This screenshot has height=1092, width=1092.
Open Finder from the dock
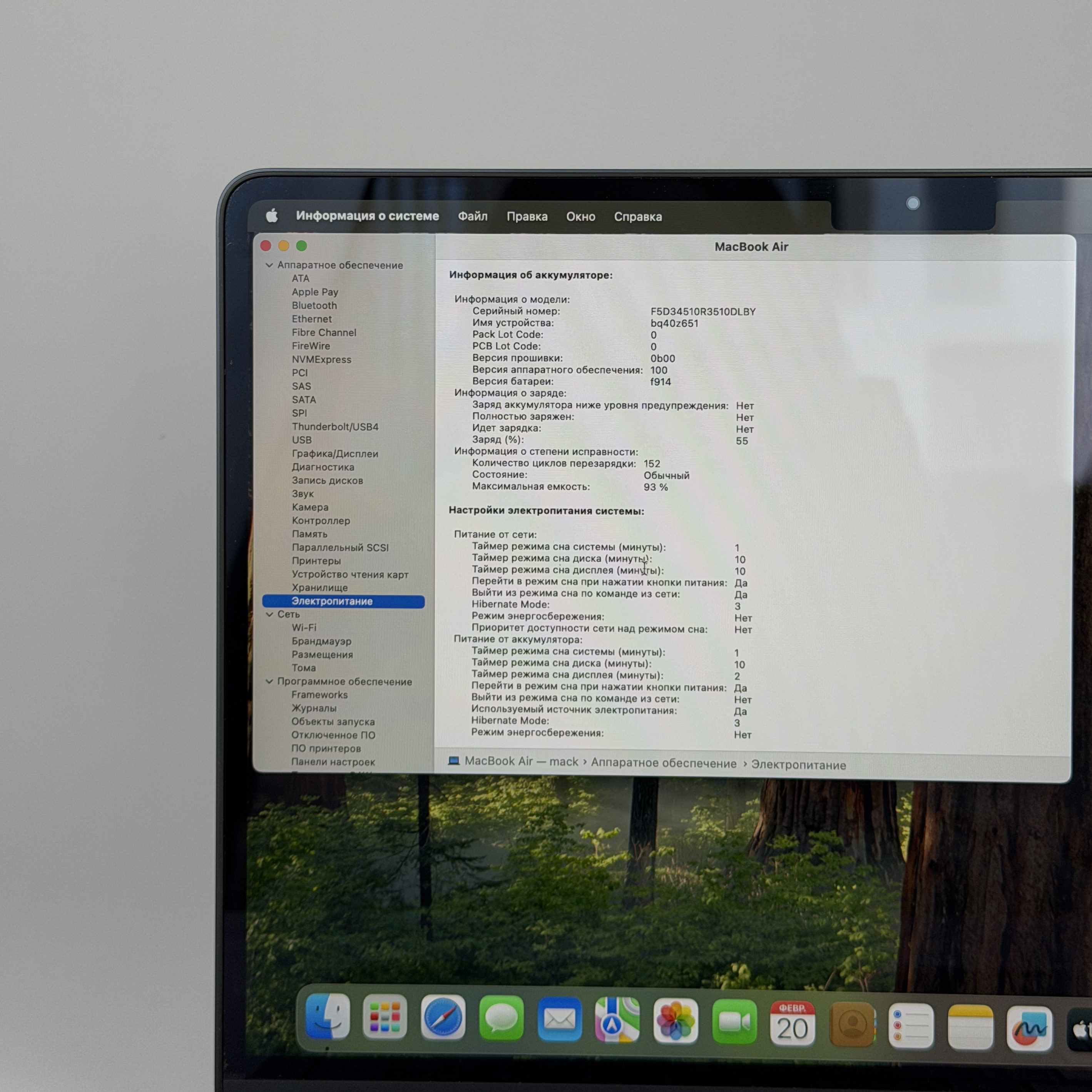point(327,1016)
